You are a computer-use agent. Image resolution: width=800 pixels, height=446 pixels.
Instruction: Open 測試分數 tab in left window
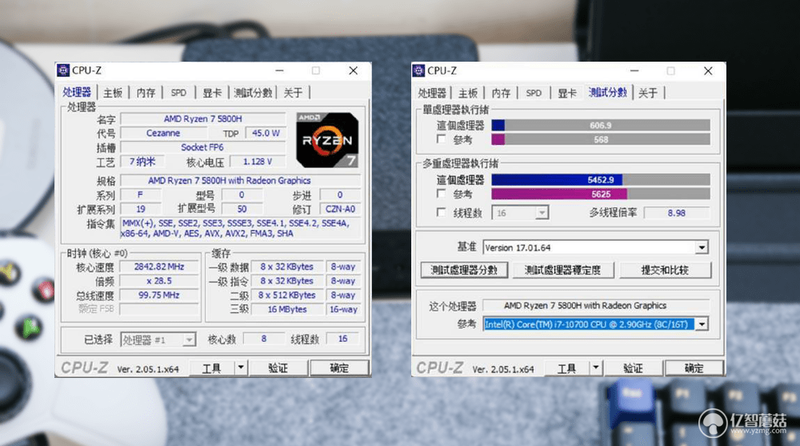coord(253,93)
